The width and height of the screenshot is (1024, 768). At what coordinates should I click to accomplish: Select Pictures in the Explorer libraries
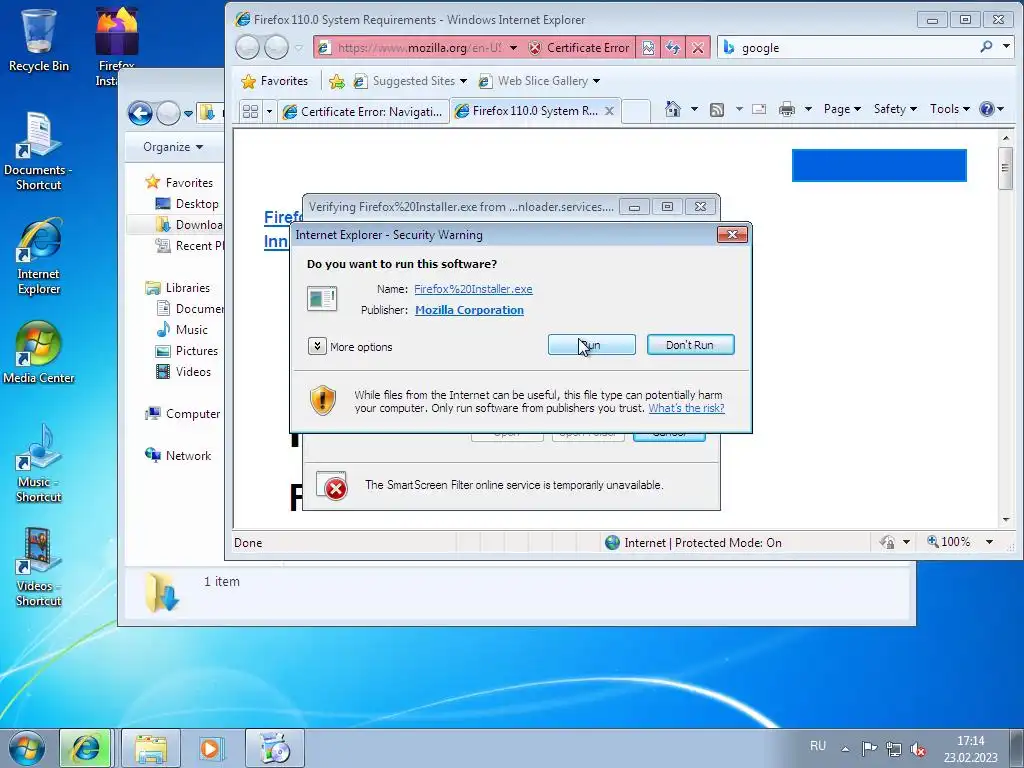[187, 351]
